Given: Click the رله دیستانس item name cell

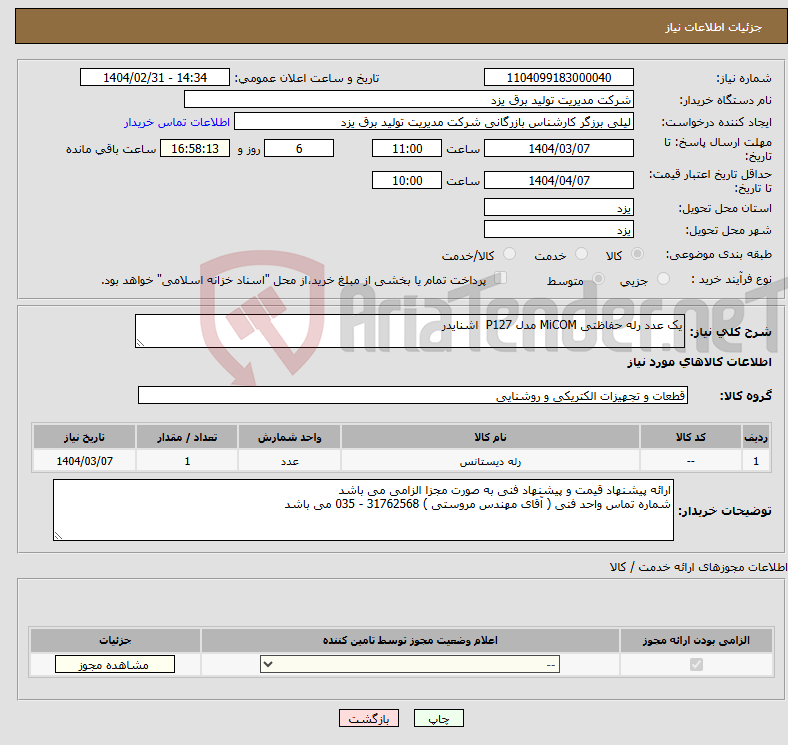Looking at the screenshot, I should (490, 461).
